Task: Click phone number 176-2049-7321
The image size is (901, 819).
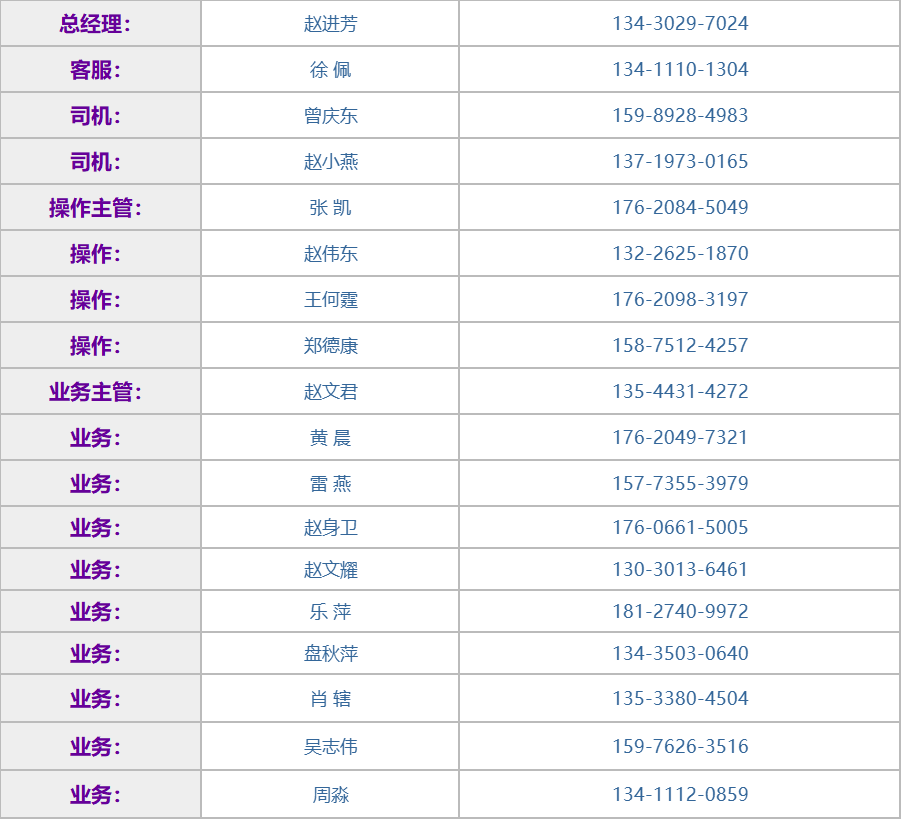Action: pyautogui.click(x=680, y=437)
